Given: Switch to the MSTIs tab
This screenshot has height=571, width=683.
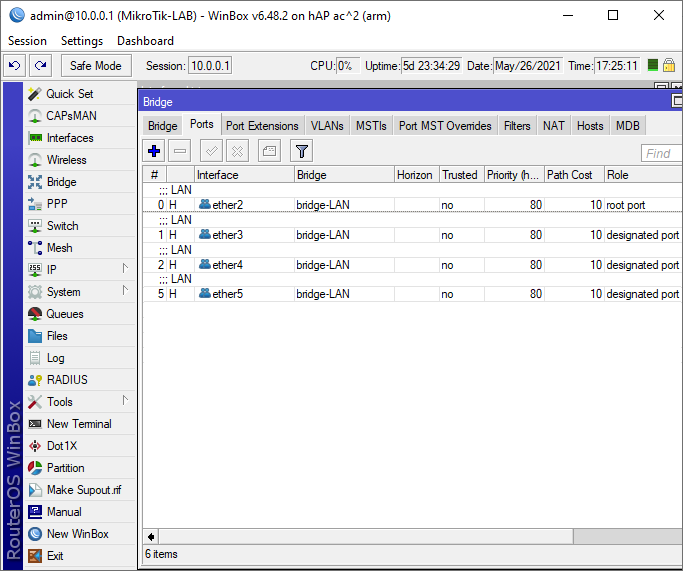Looking at the screenshot, I should click(371, 126).
